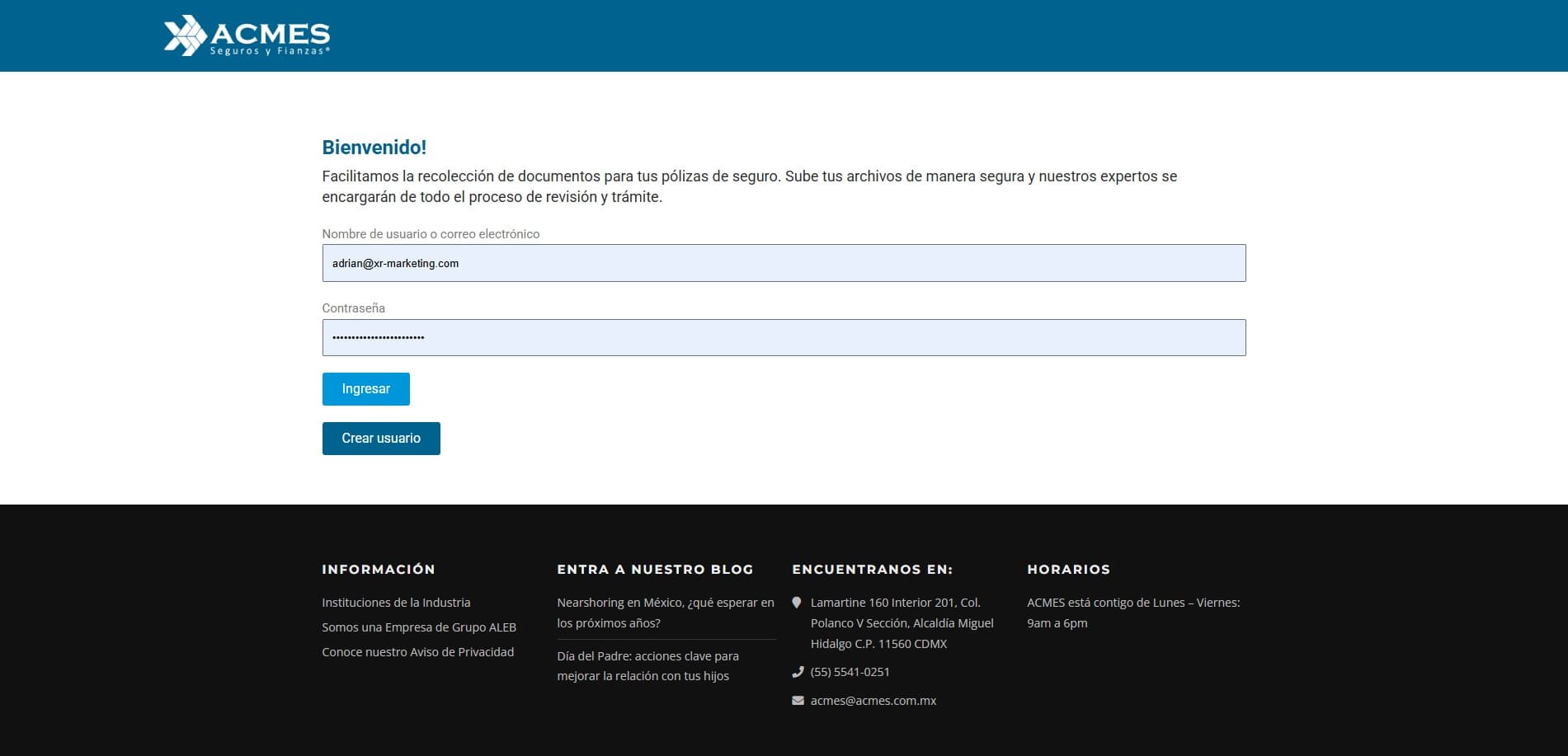
Task: Open the Nearshoring en México blog post
Action: click(666, 613)
